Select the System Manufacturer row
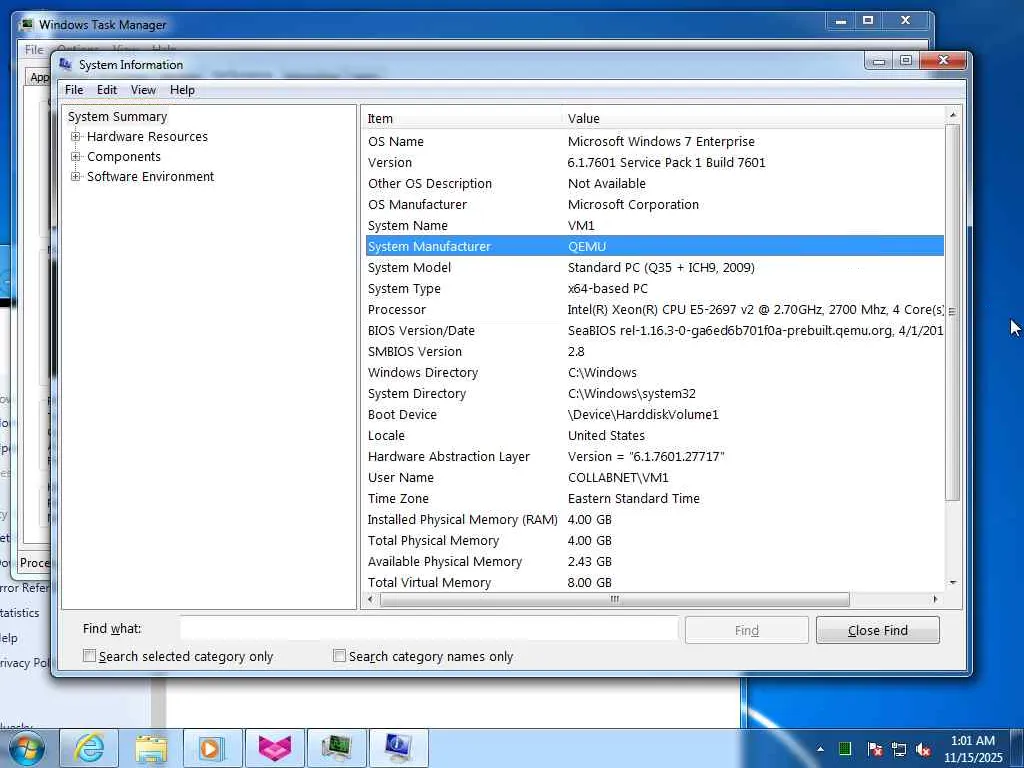Viewport: 1024px width, 768px height. tap(655, 246)
